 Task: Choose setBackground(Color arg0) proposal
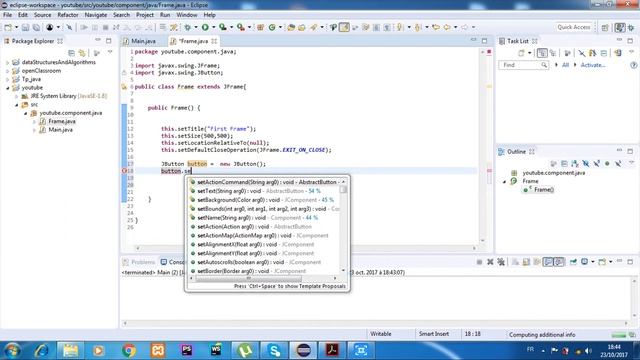[264, 200]
